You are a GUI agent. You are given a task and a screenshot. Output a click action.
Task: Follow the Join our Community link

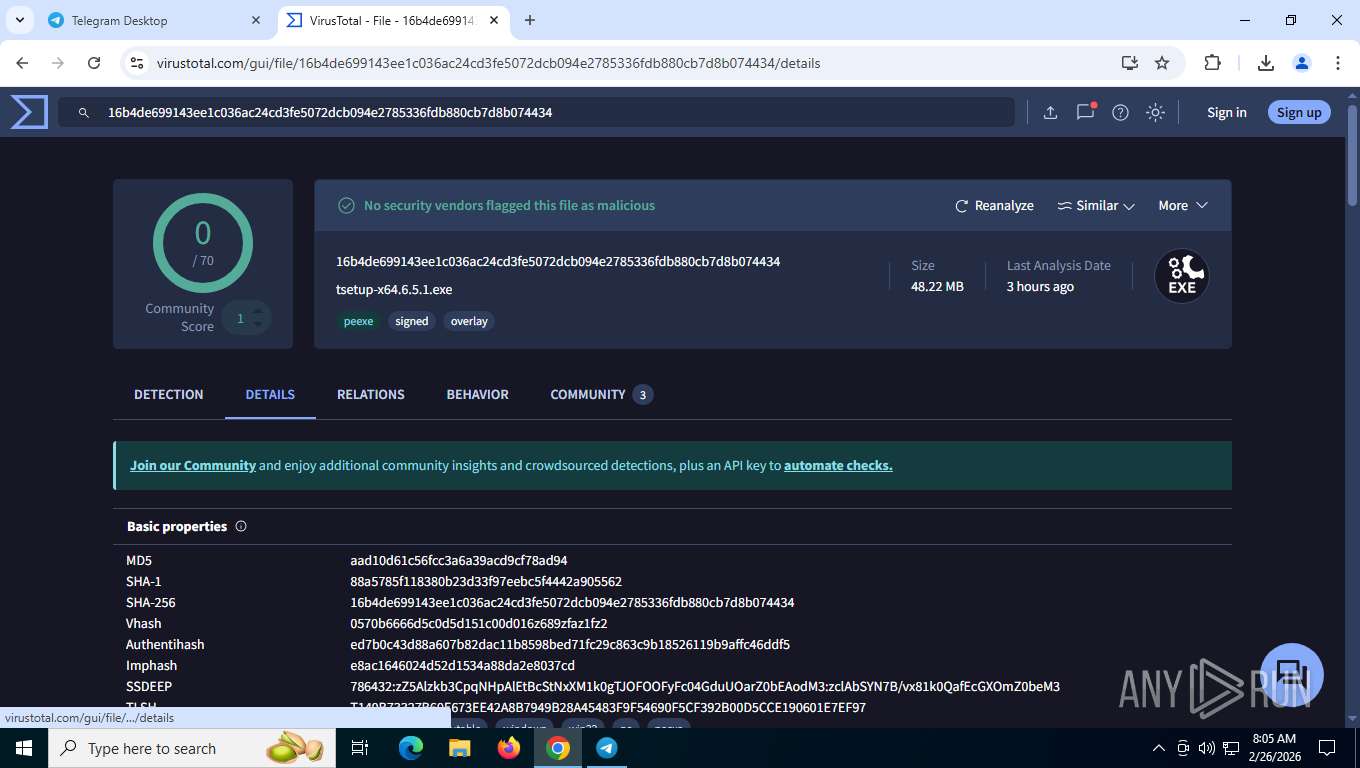(x=193, y=466)
